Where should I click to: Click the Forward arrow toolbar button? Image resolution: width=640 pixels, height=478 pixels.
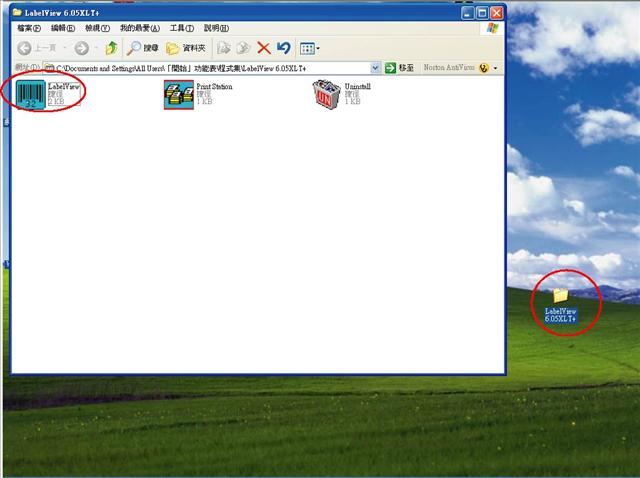pos(82,48)
